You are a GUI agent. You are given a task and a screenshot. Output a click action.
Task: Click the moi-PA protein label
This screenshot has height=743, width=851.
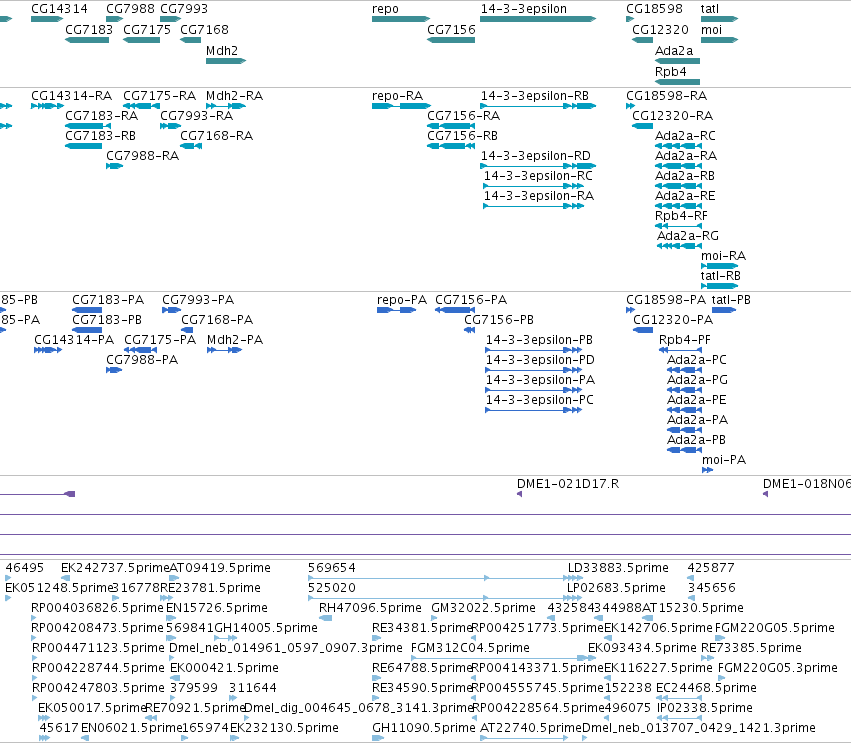(x=724, y=460)
